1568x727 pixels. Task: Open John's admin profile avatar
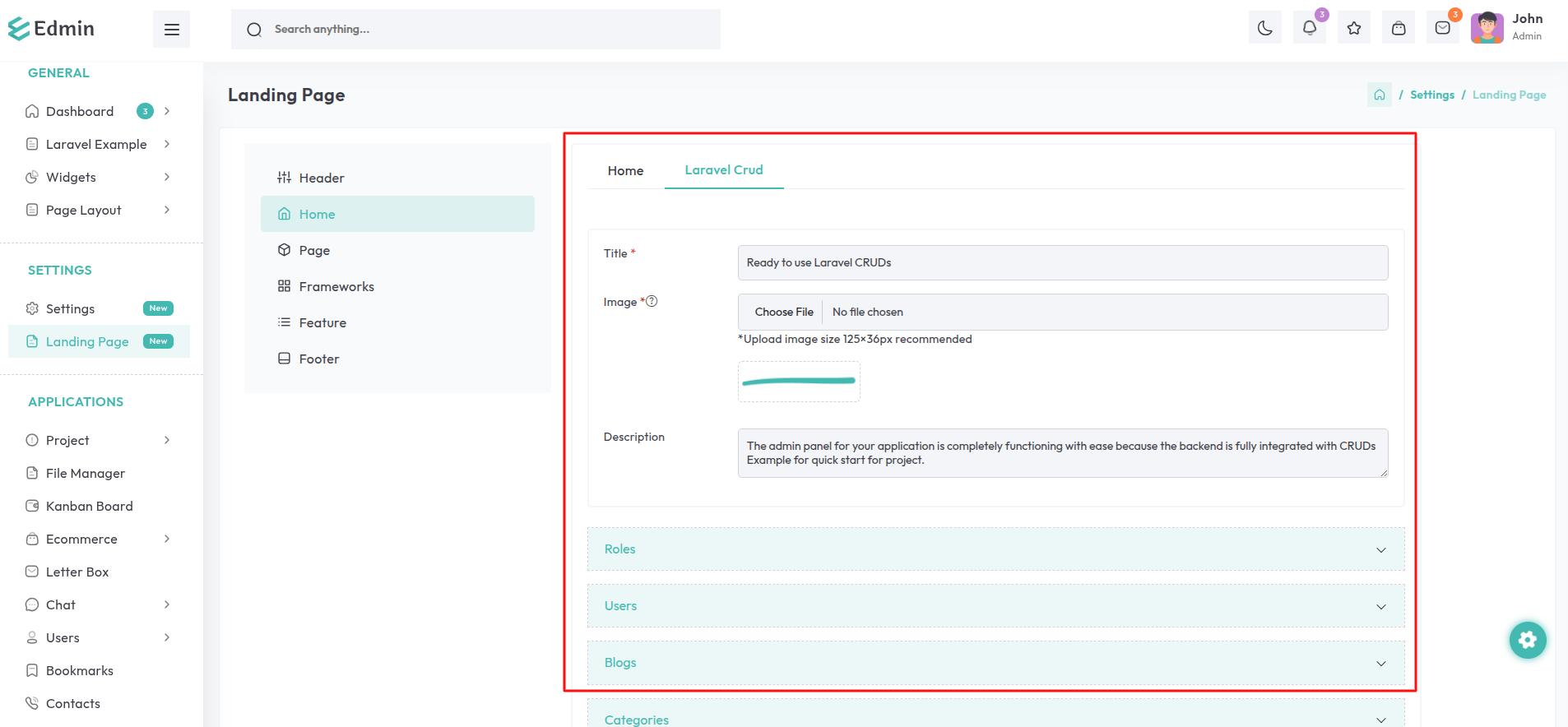[x=1487, y=28]
